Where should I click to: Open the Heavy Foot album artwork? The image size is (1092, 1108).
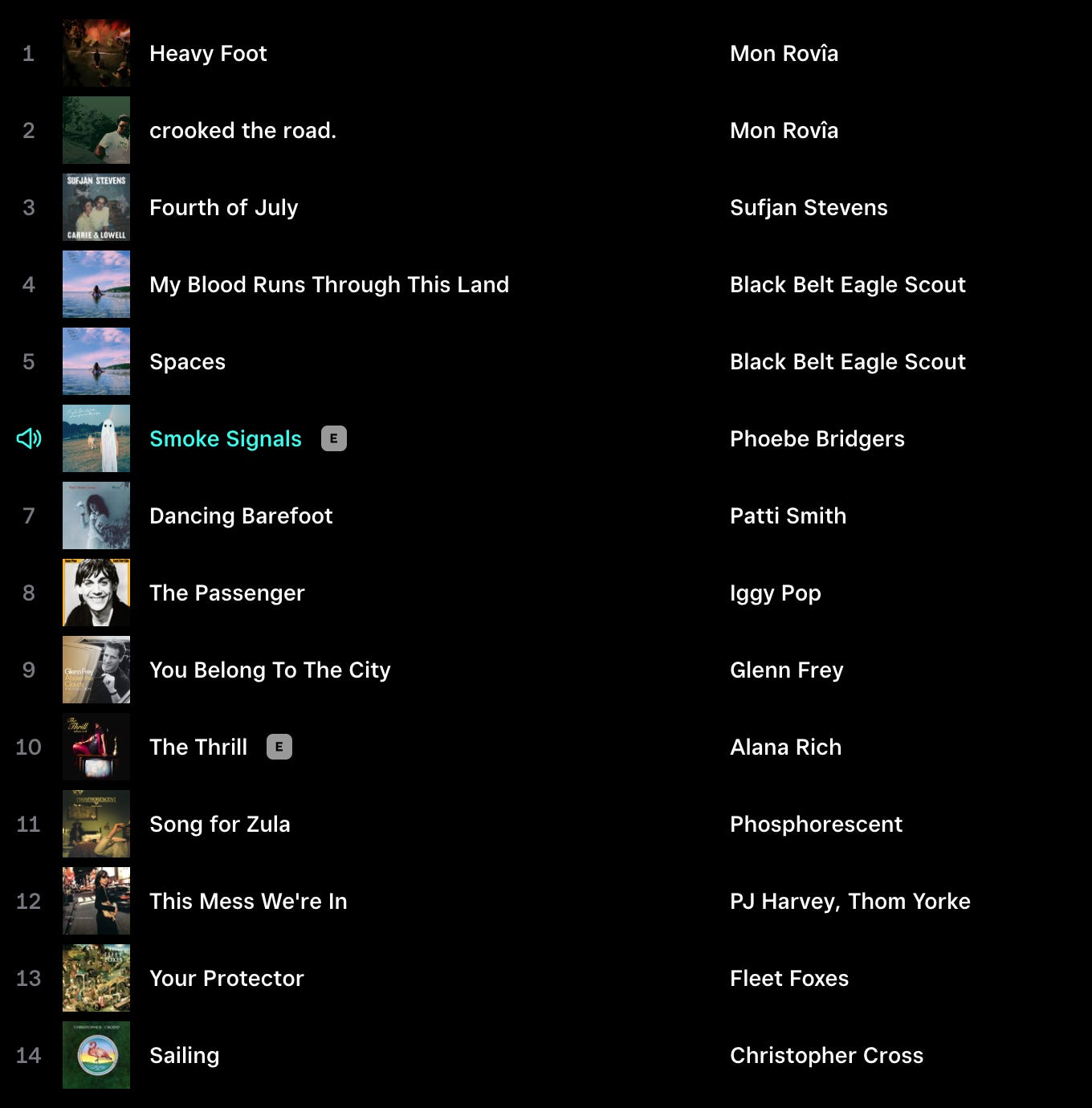point(96,53)
